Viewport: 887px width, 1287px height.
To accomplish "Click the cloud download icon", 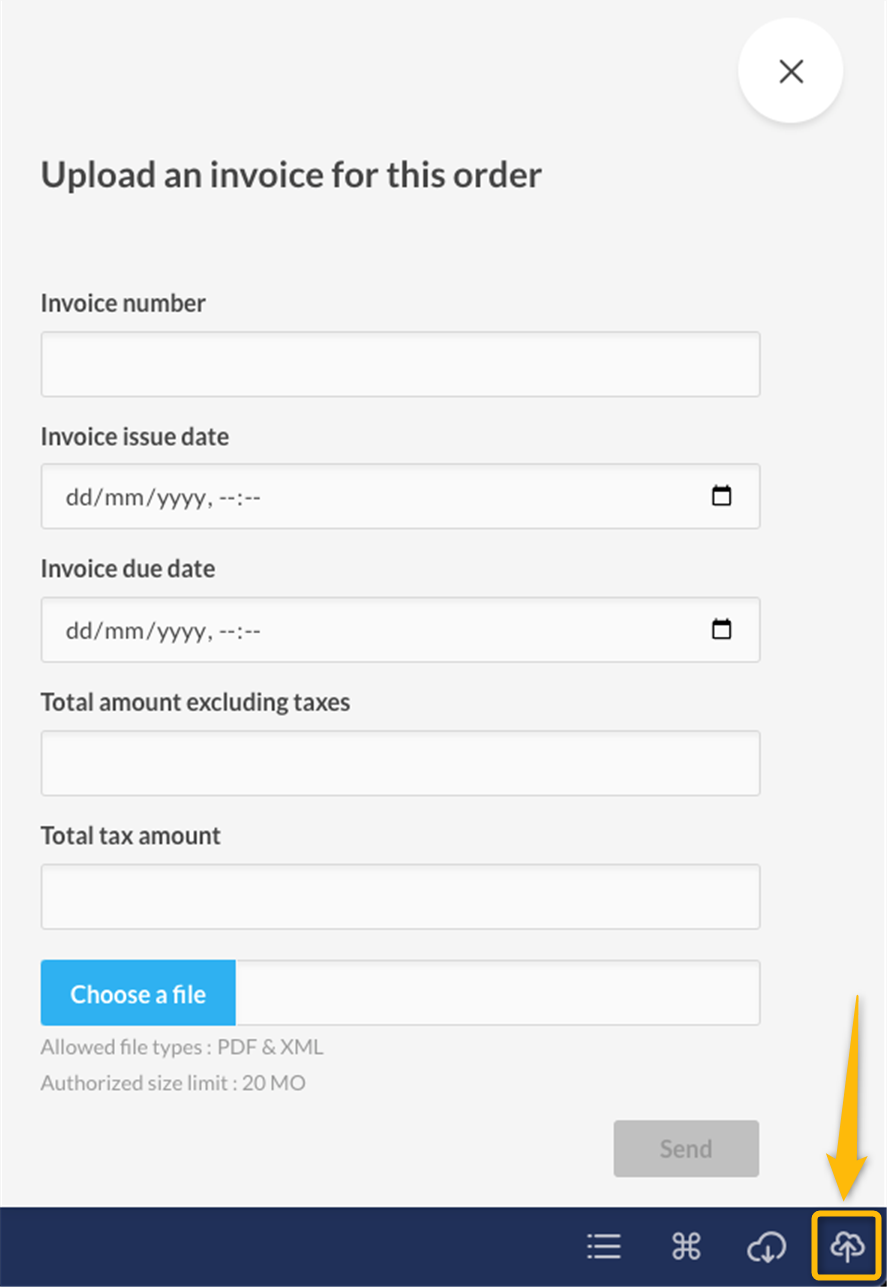I will [x=767, y=1246].
